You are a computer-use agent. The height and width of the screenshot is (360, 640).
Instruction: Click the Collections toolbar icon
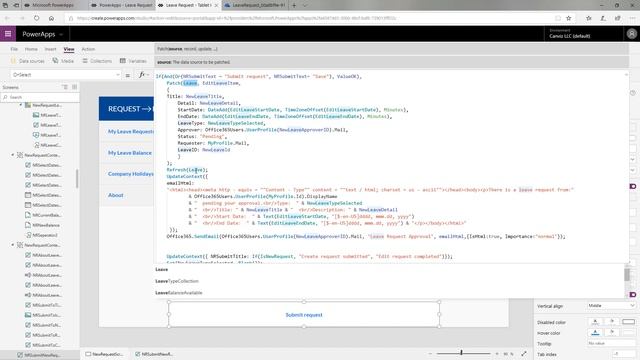point(85,61)
